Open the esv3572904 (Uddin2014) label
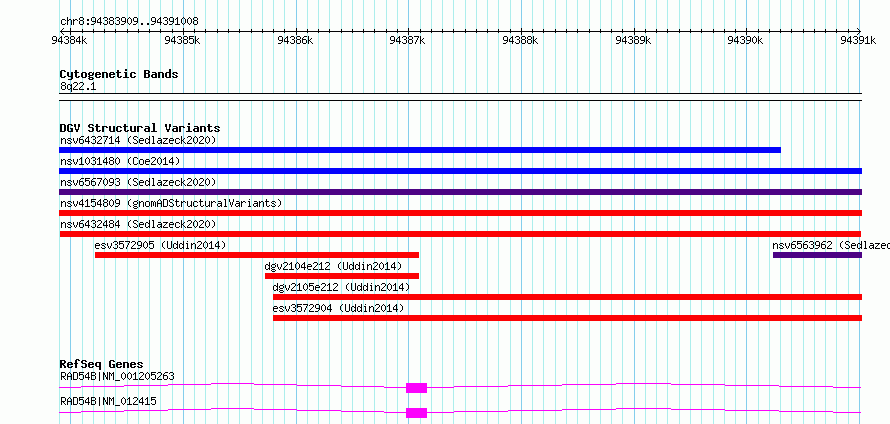Viewport: 890px width, 424px height. tap(338, 308)
